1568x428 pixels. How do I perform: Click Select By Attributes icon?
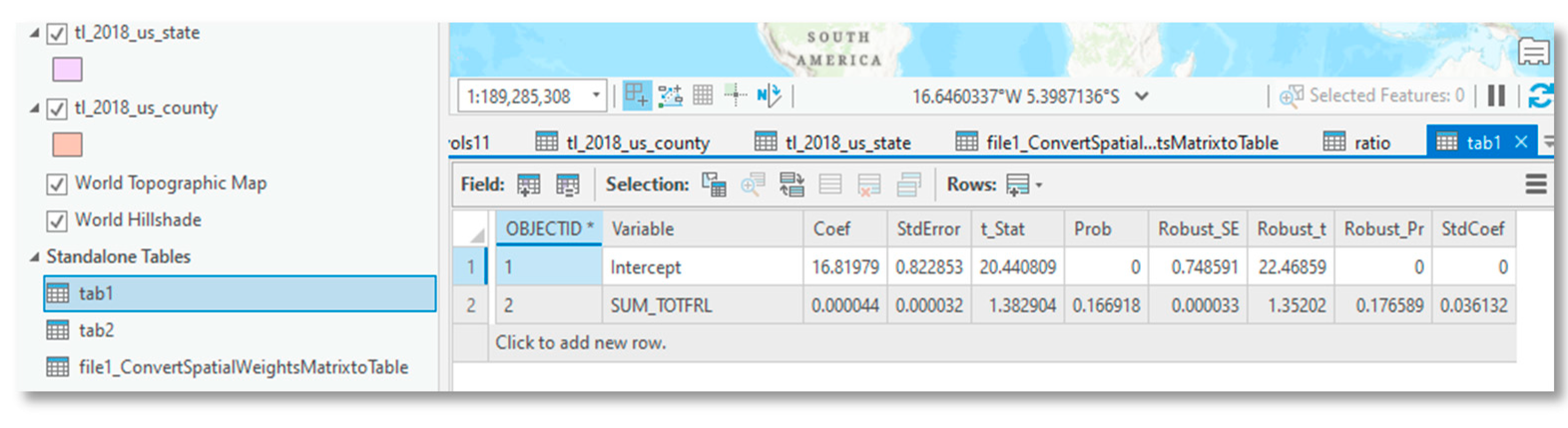coord(714,184)
